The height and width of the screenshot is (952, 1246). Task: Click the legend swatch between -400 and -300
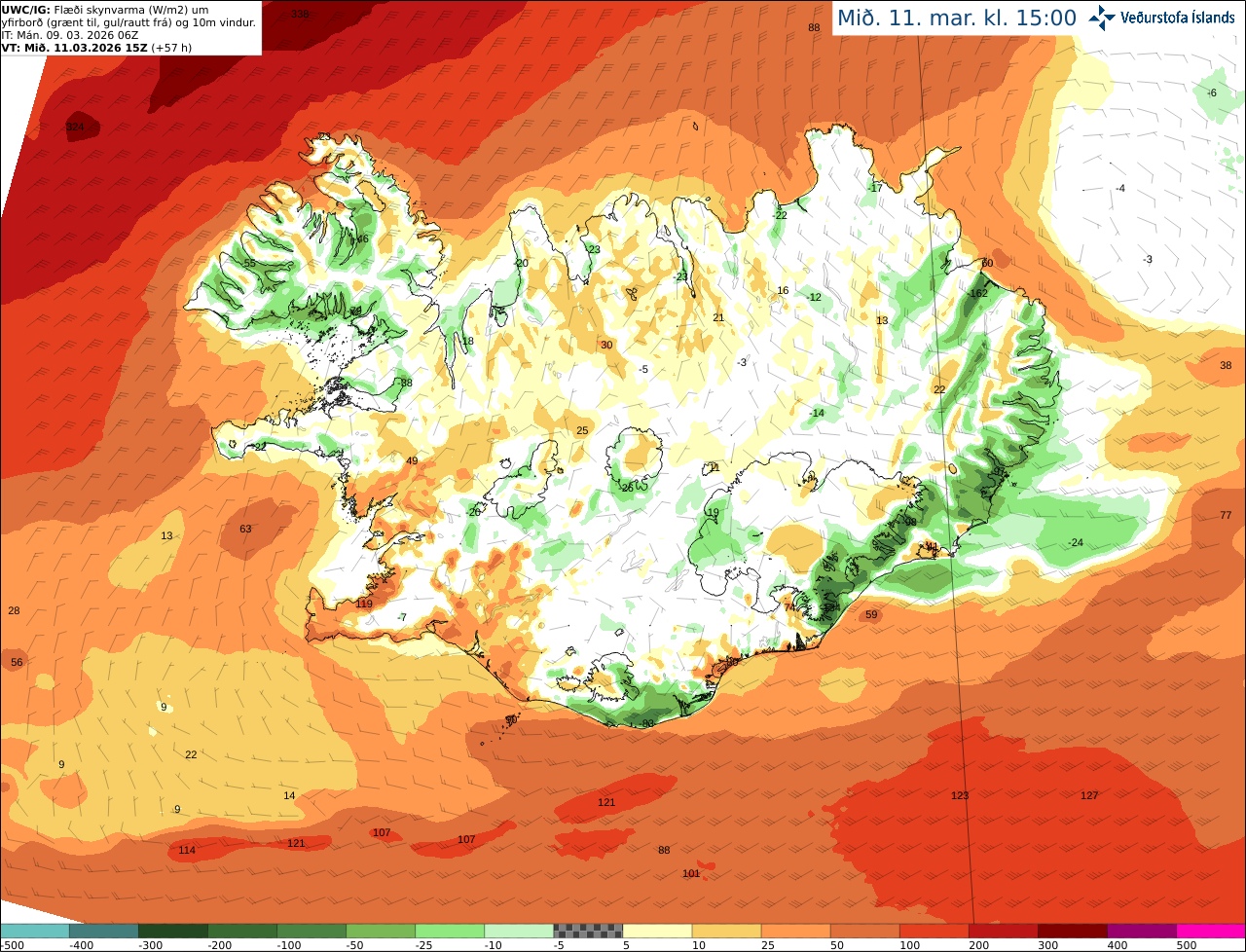tap(103, 931)
